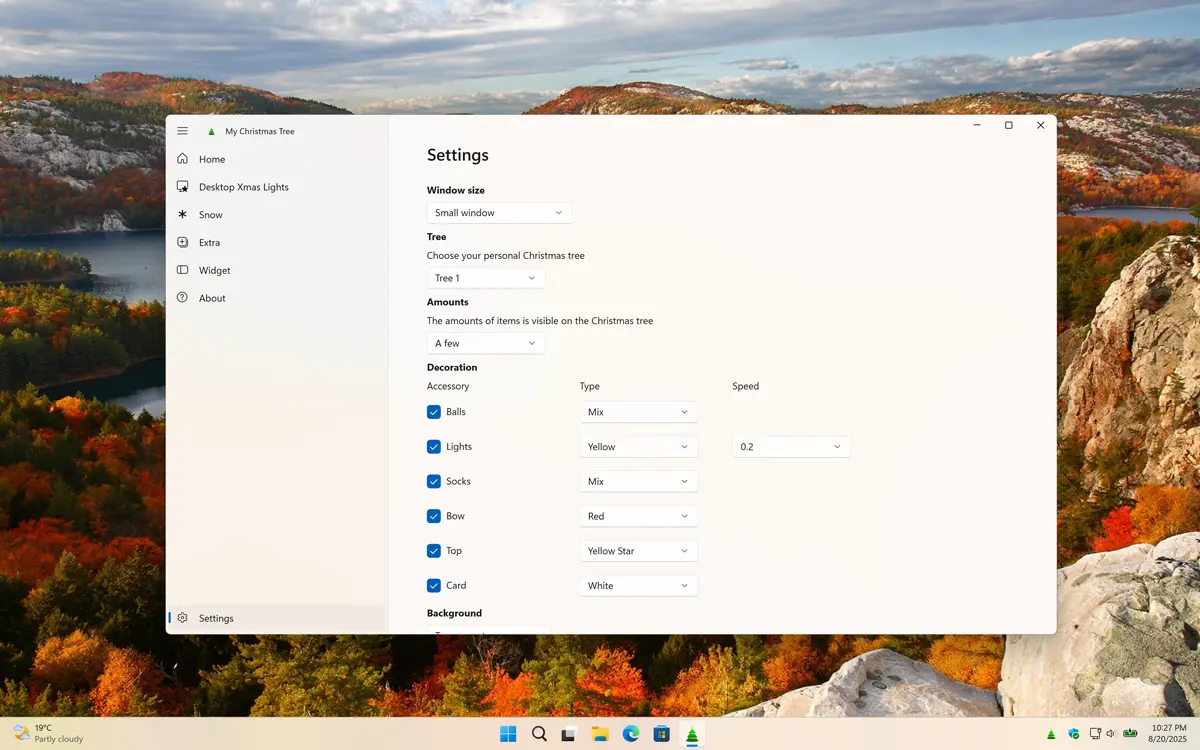Uncheck the Balls accessory checkbox

pyautogui.click(x=434, y=412)
